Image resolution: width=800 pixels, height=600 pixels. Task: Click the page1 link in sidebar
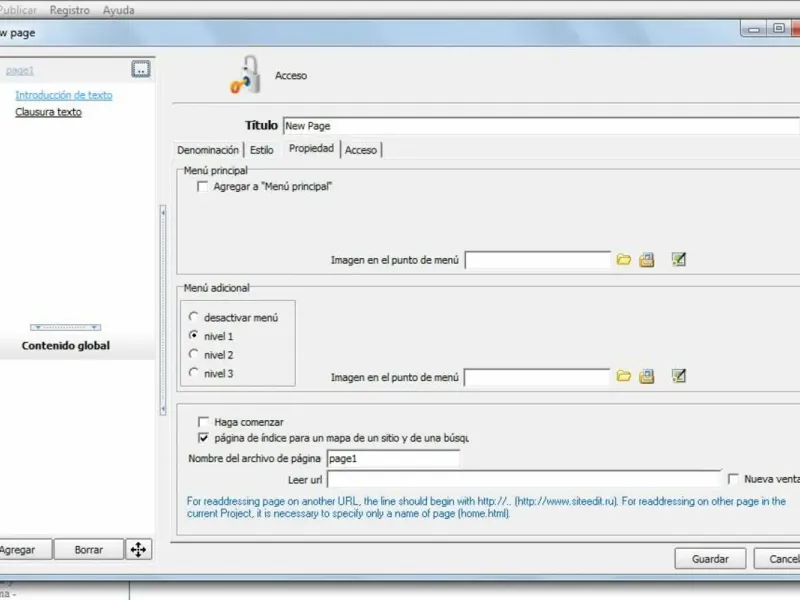20,70
